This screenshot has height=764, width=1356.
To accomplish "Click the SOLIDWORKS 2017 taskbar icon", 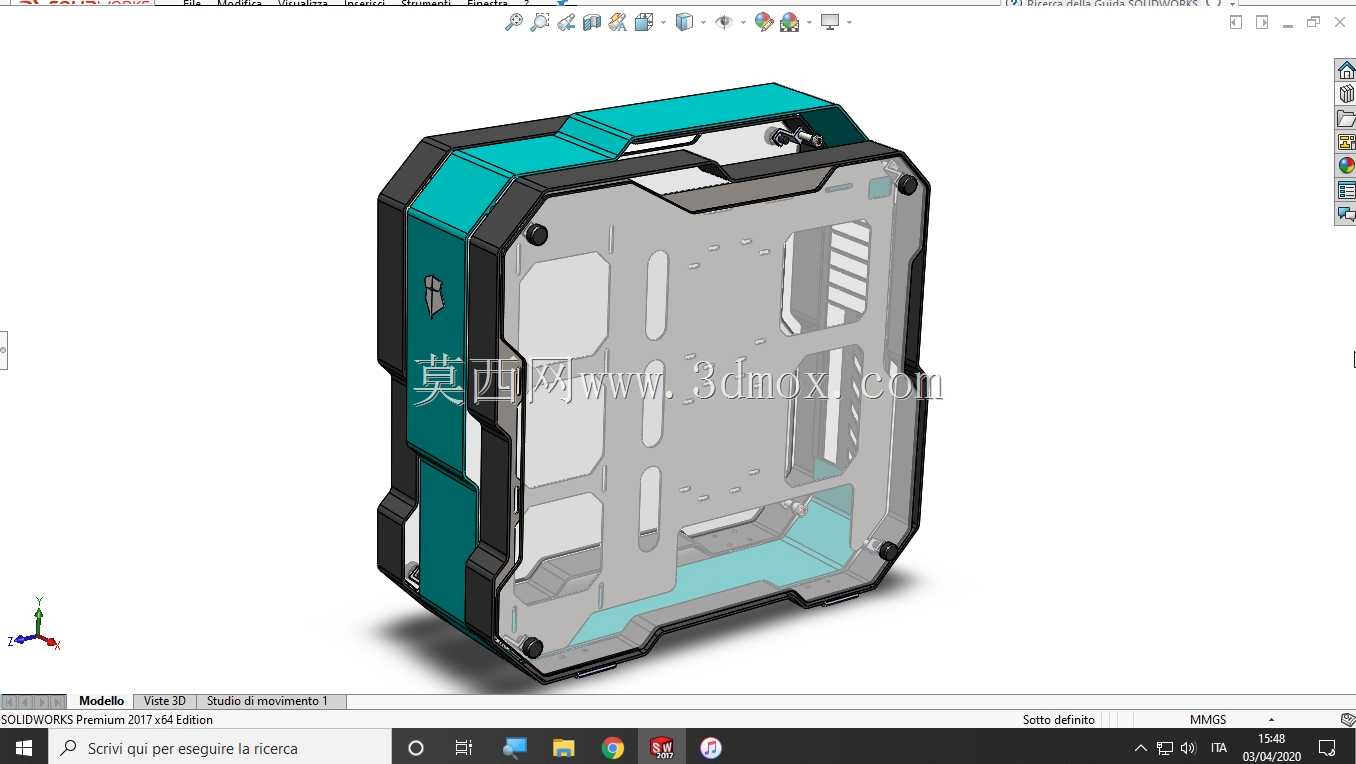I will click(662, 747).
